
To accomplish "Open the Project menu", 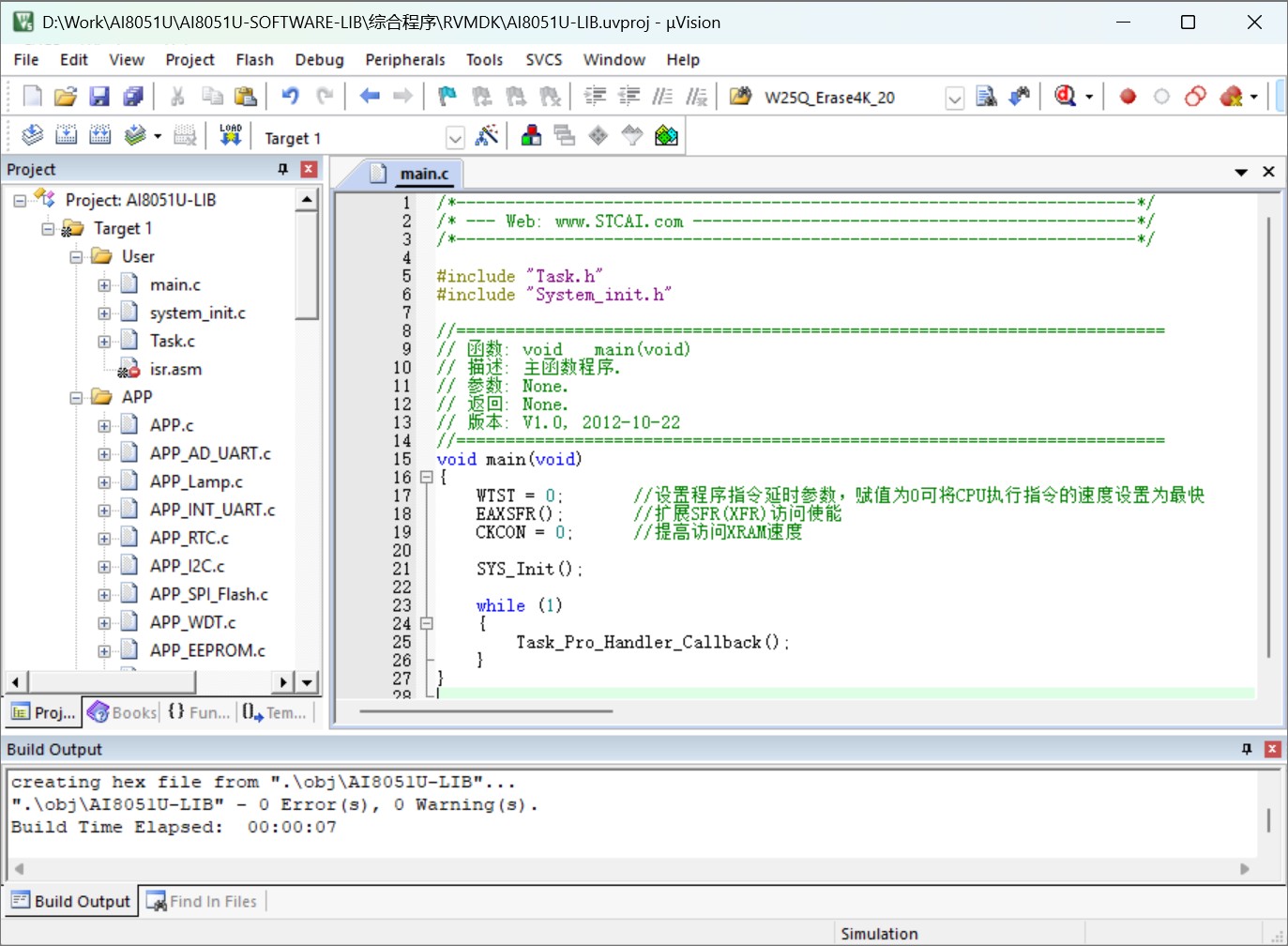I will (x=189, y=59).
